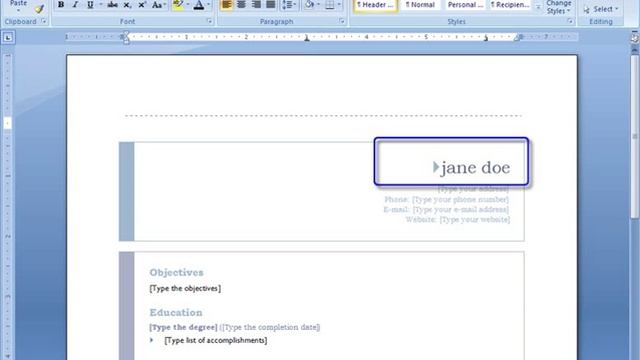Click the 'Objectives' heading
This screenshot has width=640, height=360.
pyautogui.click(x=176, y=273)
